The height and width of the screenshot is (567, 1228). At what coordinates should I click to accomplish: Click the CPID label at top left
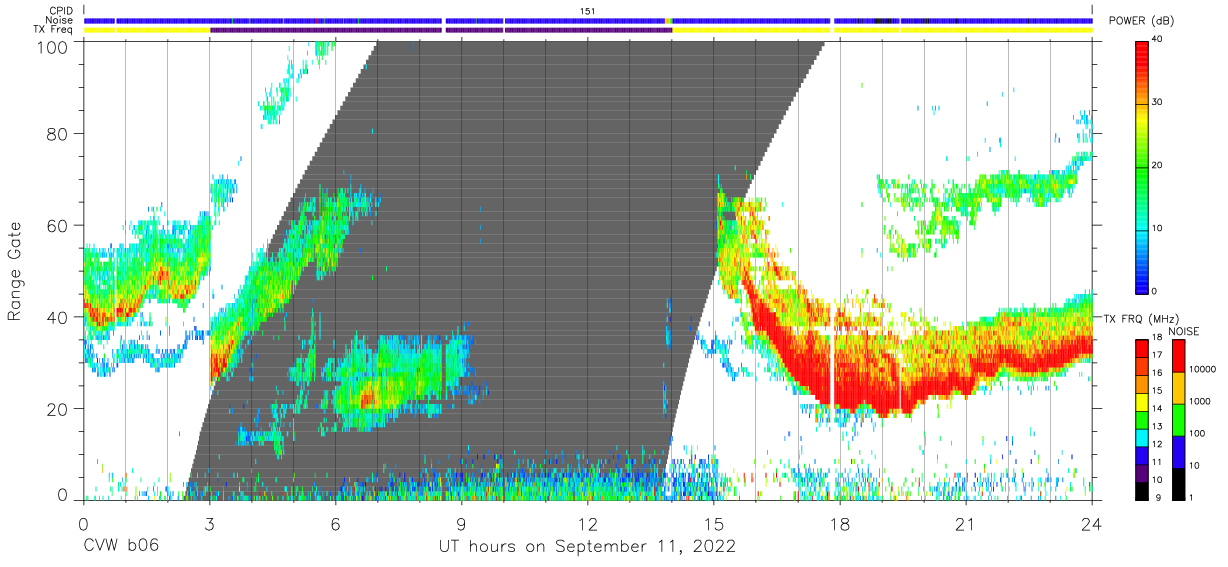click(x=62, y=11)
